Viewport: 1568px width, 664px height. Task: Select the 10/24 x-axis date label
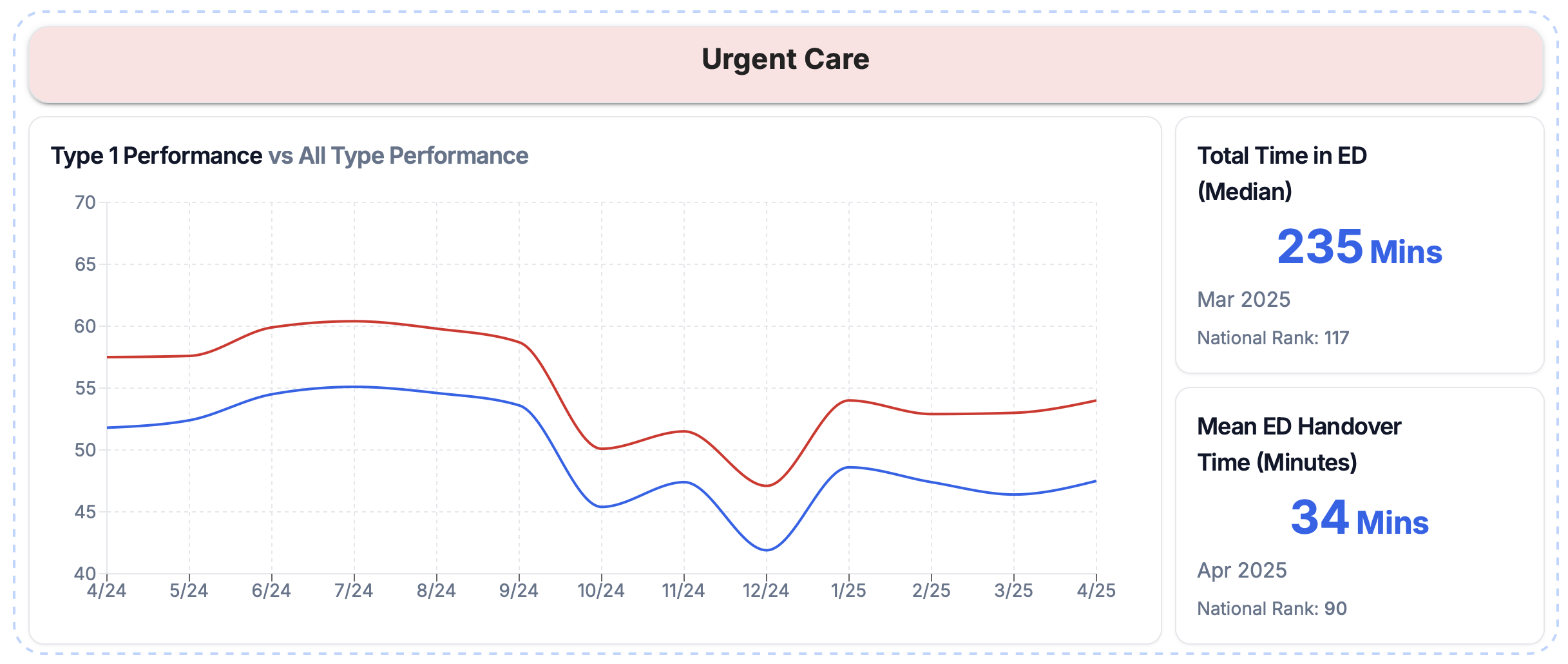pos(601,591)
